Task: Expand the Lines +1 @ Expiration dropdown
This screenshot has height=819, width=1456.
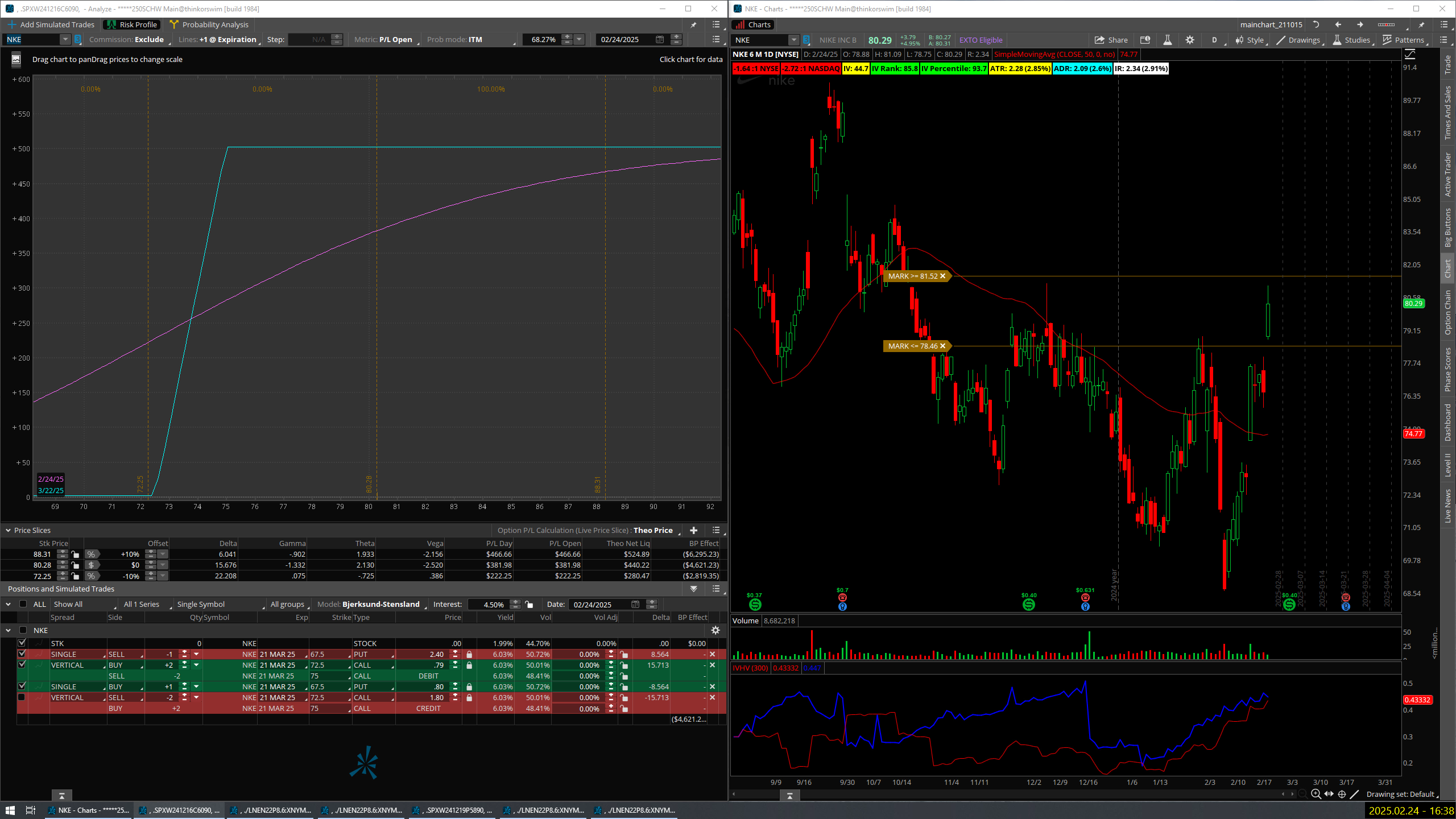Action: click(x=227, y=39)
